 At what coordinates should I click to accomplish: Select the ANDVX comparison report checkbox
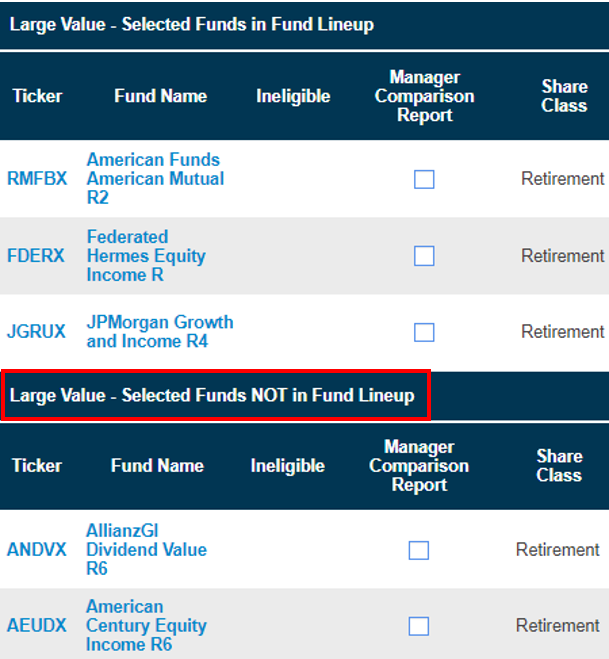click(x=419, y=550)
